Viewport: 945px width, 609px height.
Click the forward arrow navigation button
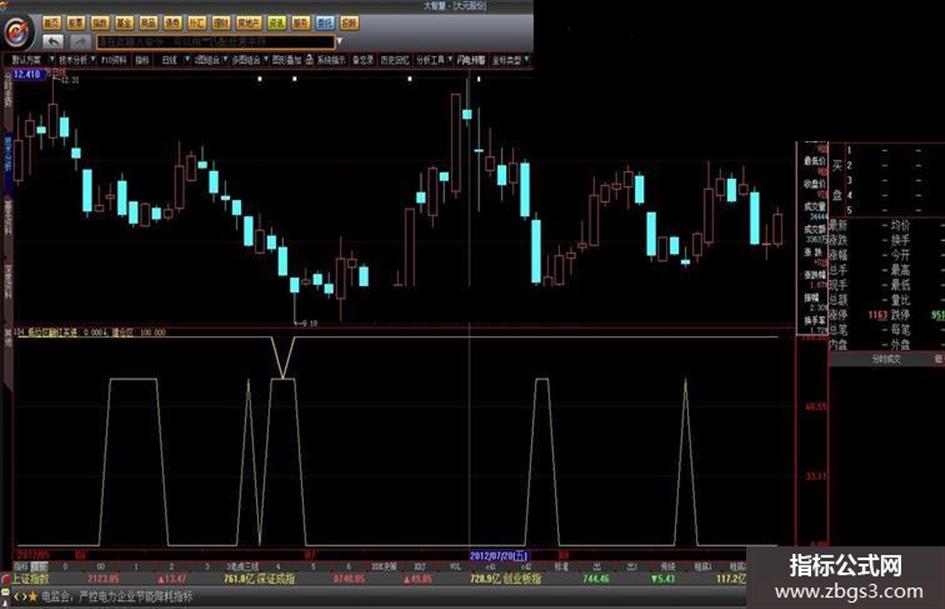coord(80,42)
